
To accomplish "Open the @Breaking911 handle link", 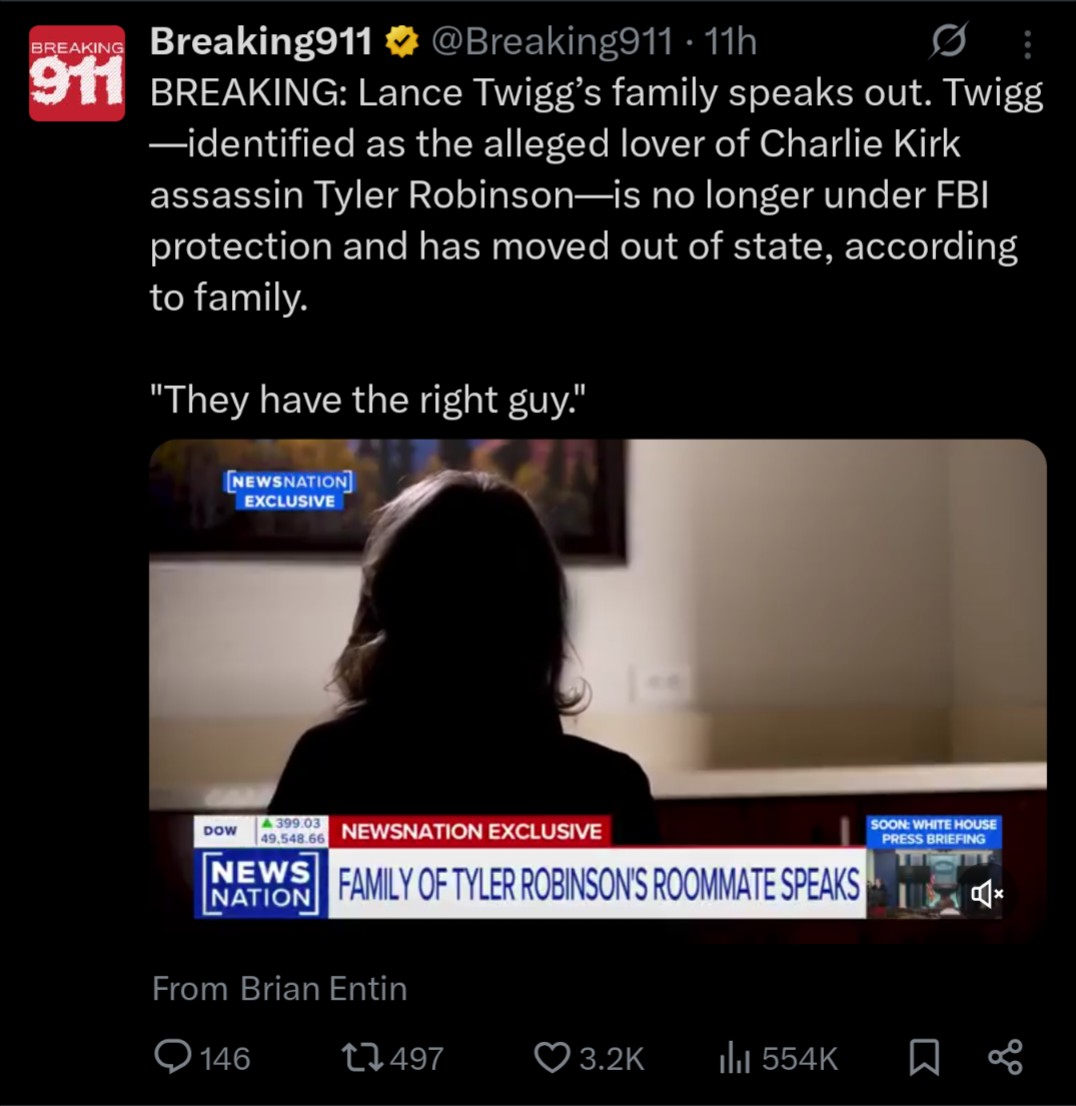I will [551, 42].
